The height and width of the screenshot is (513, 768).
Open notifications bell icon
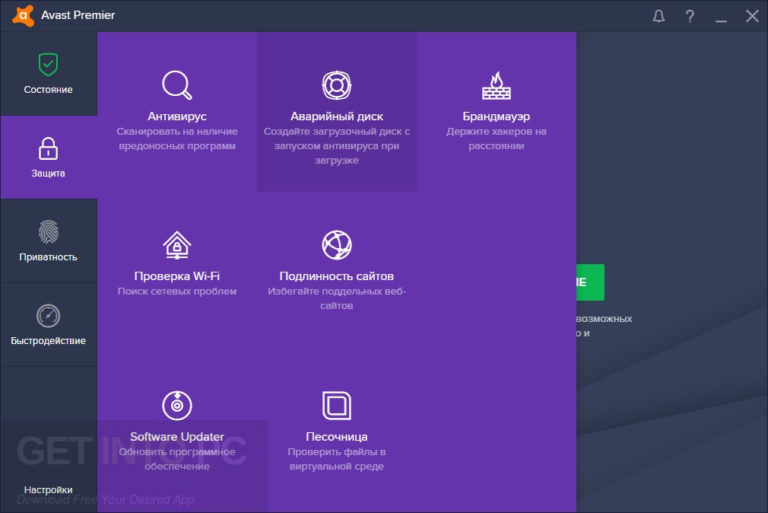point(659,16)
